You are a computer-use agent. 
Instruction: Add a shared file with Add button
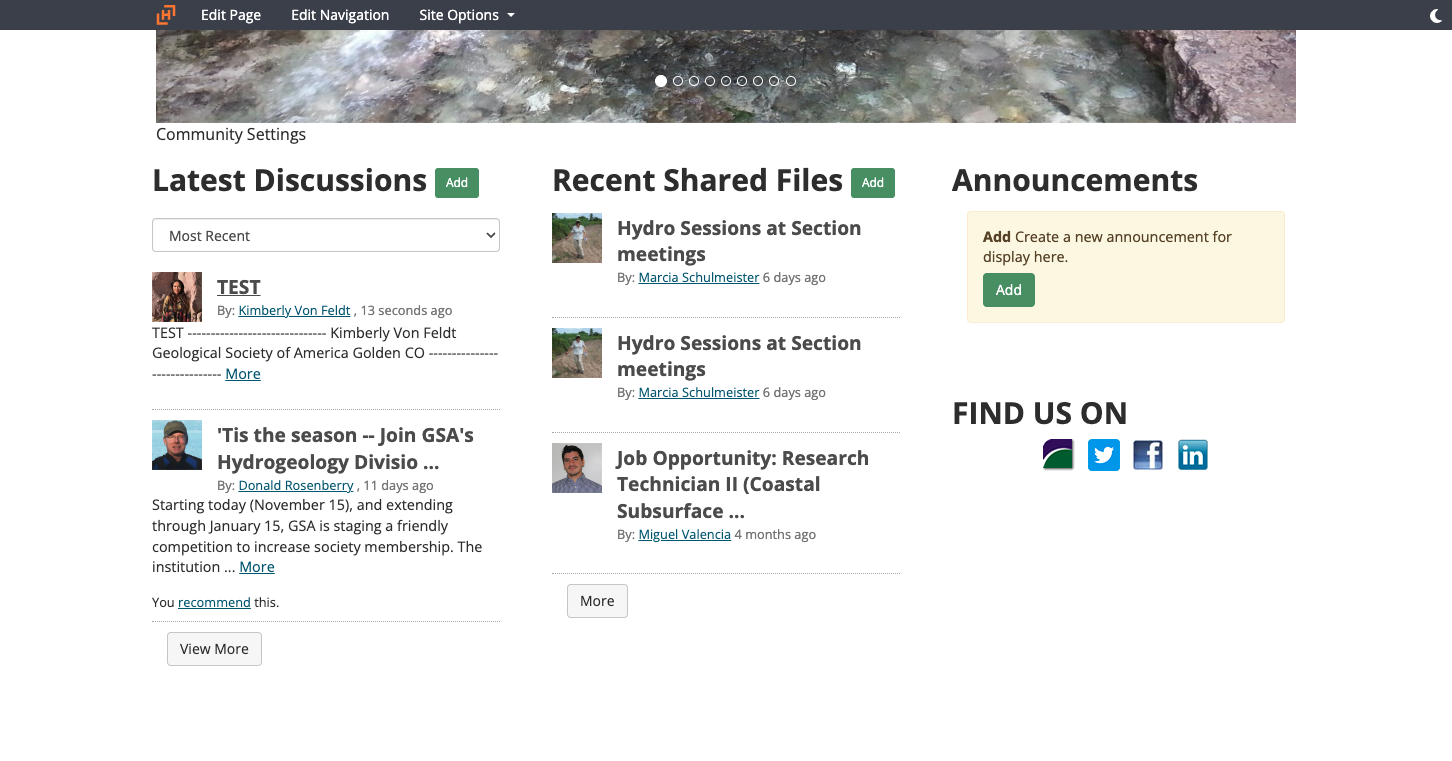coord(873,183)
